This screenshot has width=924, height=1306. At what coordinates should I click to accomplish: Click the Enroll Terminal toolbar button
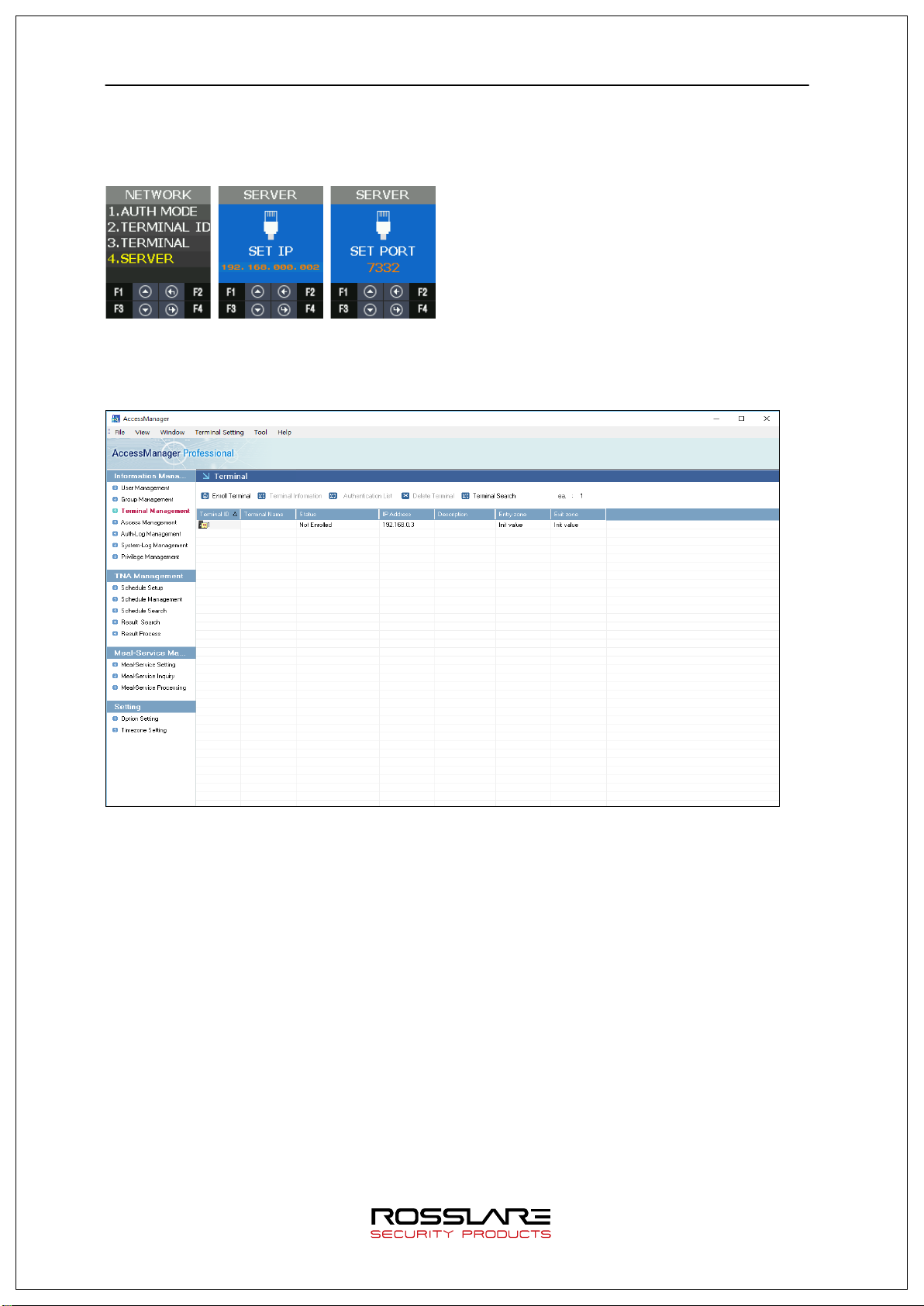pyautogui.click(x=226, y=496)
